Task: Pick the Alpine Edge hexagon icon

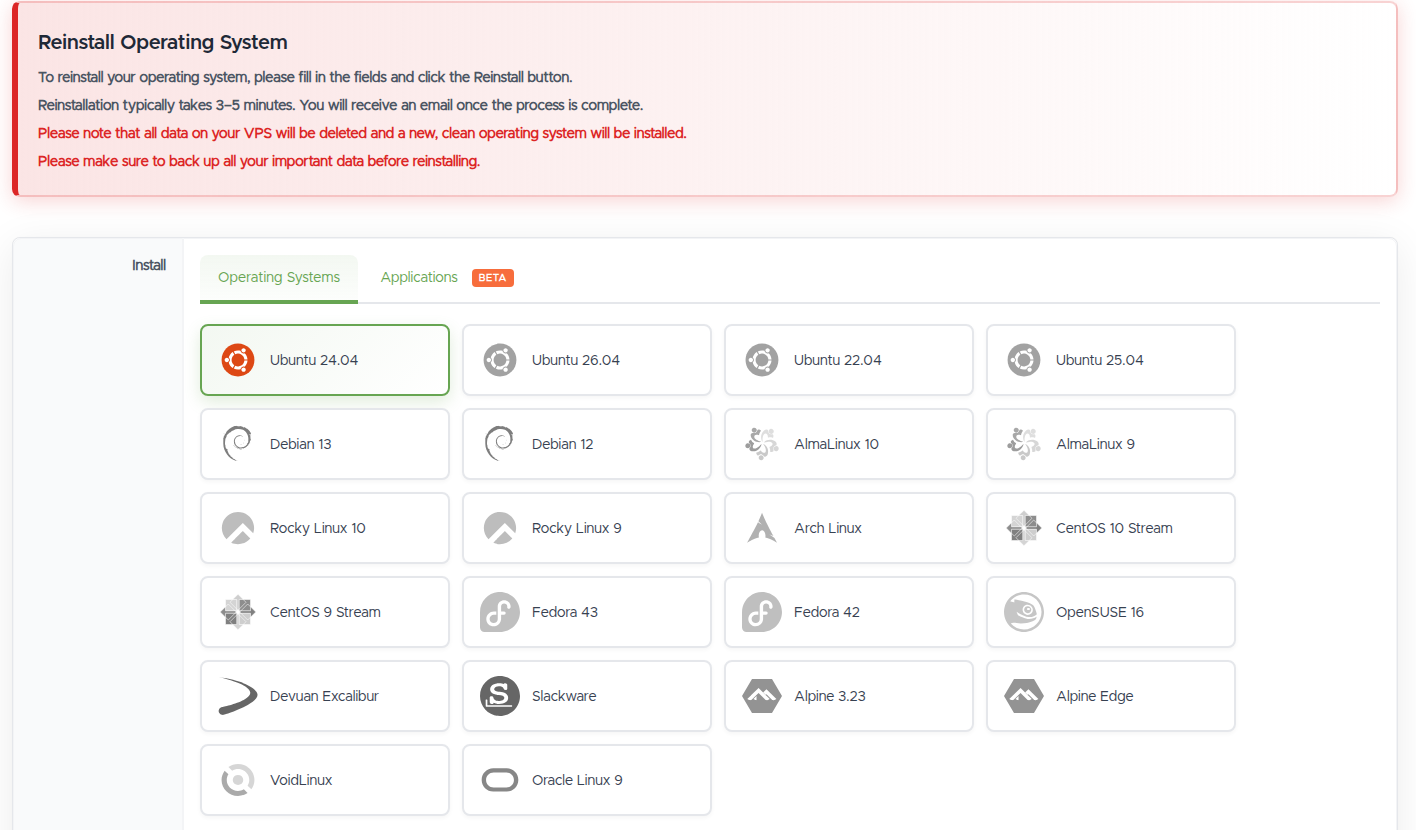Action: [x=1024, y=696]
